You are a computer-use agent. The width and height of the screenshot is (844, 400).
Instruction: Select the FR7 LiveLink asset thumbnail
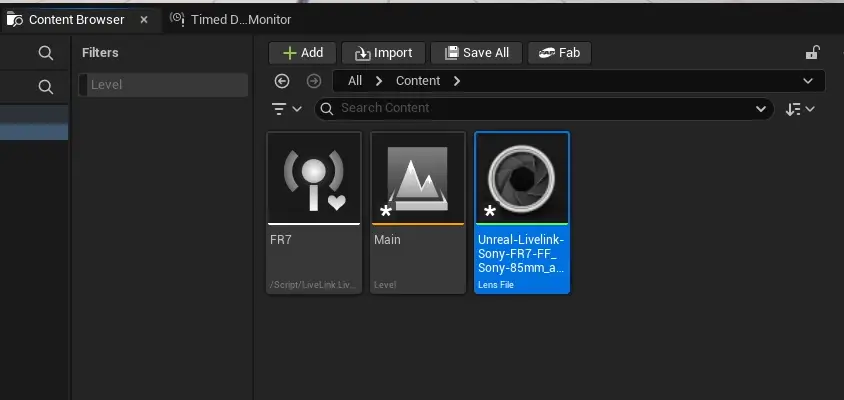point(314,178)
